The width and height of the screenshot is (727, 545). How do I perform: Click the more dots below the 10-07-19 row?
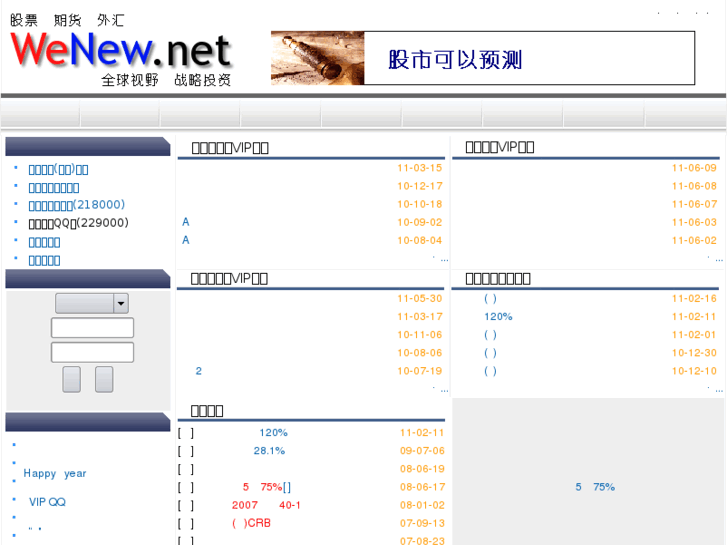tap(441, 389)
